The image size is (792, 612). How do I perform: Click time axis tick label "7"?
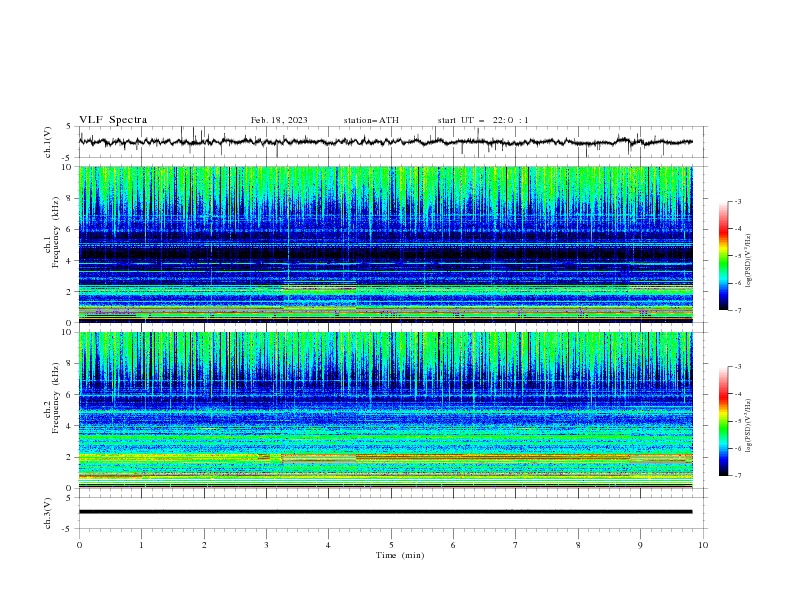click(x=516, y=545)
